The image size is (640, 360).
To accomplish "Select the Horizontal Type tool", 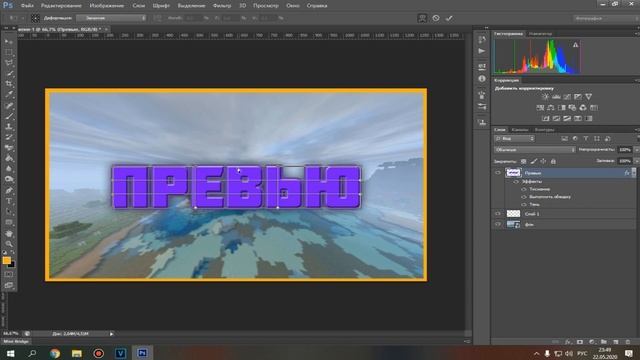I will (x=9, y=201).
